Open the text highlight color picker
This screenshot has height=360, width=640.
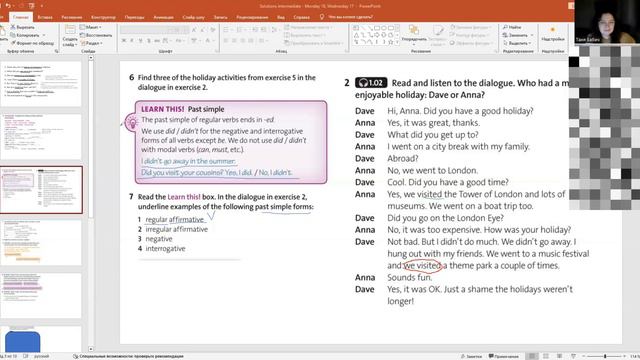click(195, 40)
